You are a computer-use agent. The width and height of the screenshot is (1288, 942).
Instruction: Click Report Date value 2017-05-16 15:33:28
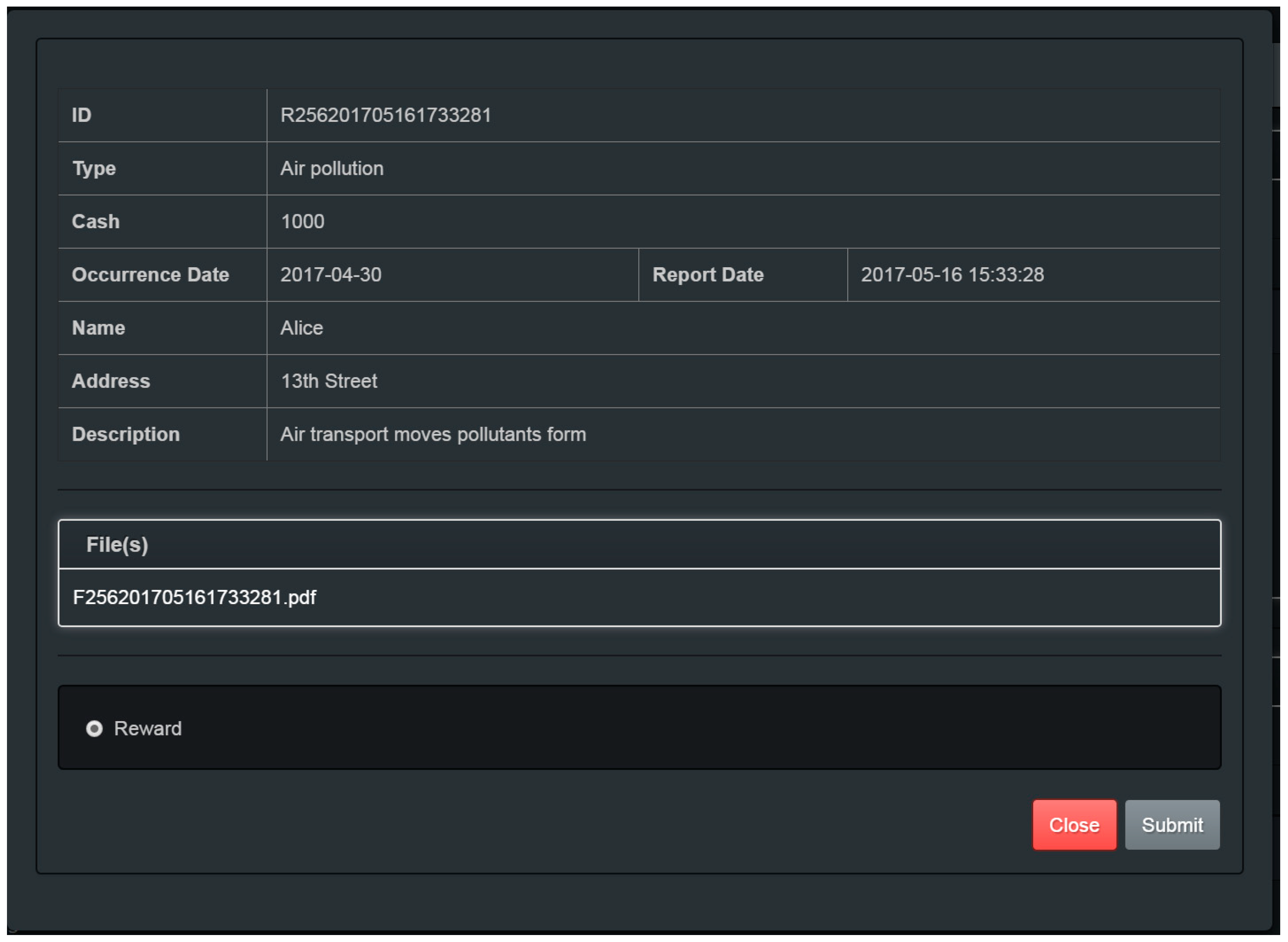952,275
